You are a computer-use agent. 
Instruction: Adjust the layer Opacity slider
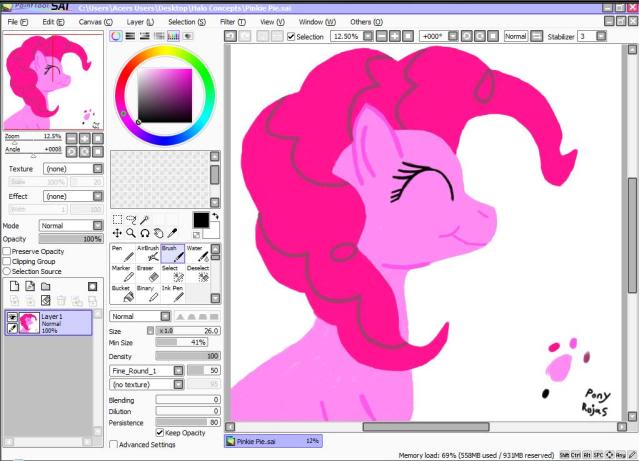(x=71, y=239)
